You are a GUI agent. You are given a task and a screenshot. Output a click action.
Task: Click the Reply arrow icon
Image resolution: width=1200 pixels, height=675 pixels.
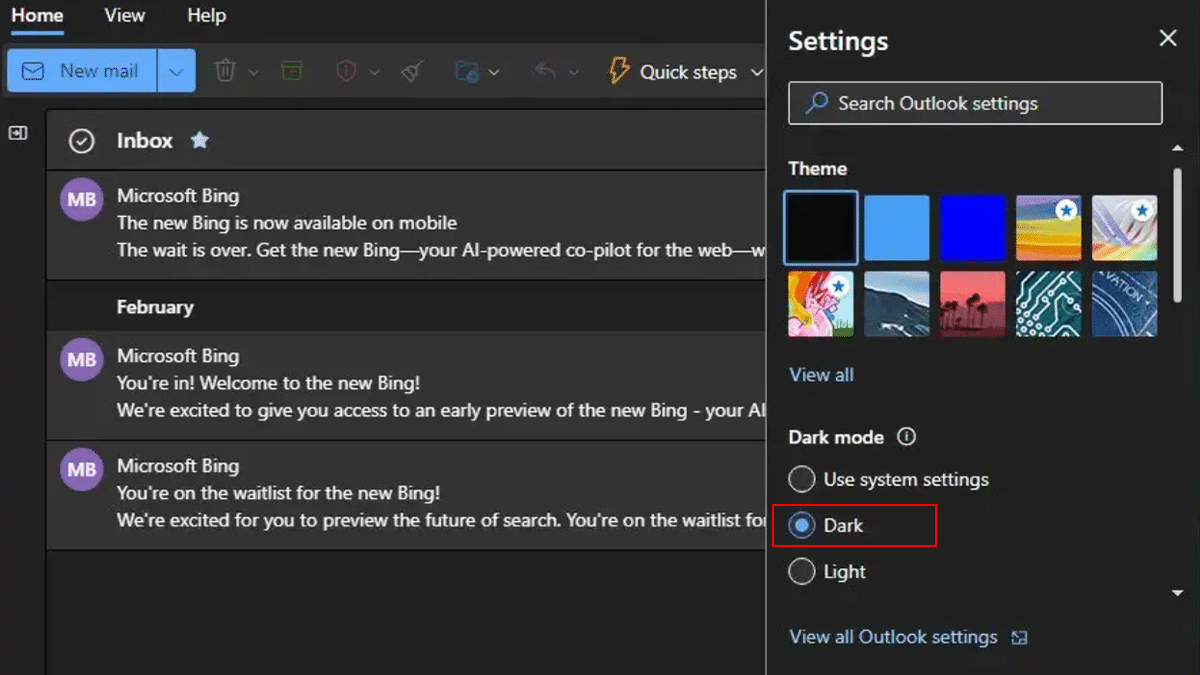545,71
